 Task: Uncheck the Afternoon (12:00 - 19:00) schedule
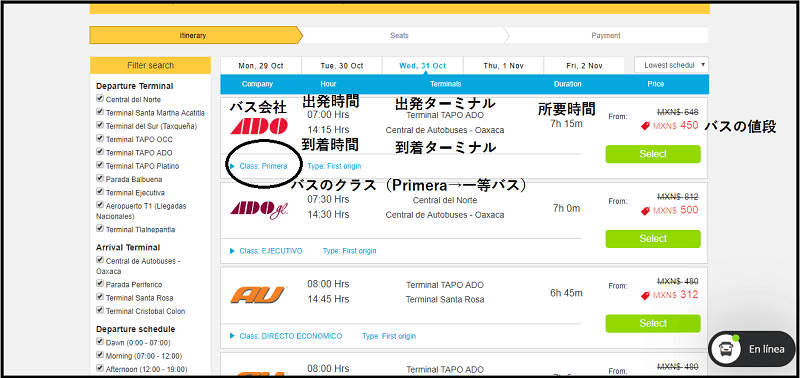click(100, 368)
